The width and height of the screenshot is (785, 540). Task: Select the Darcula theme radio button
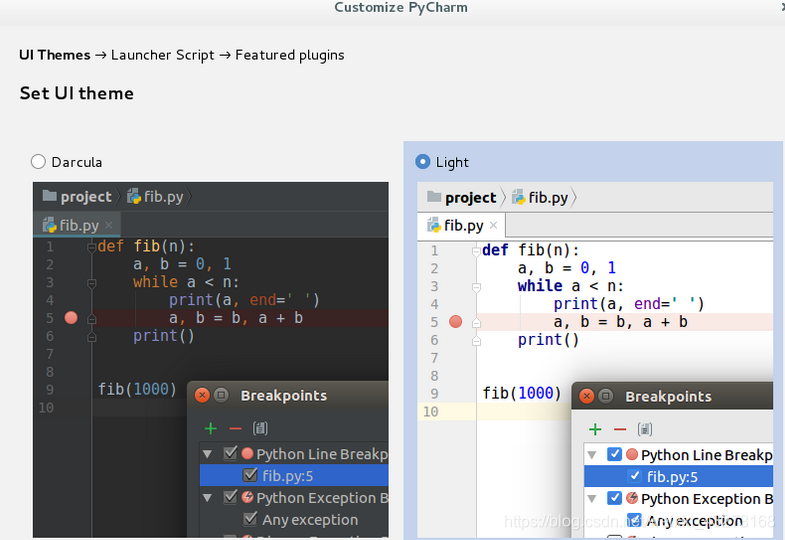point(38,162)
